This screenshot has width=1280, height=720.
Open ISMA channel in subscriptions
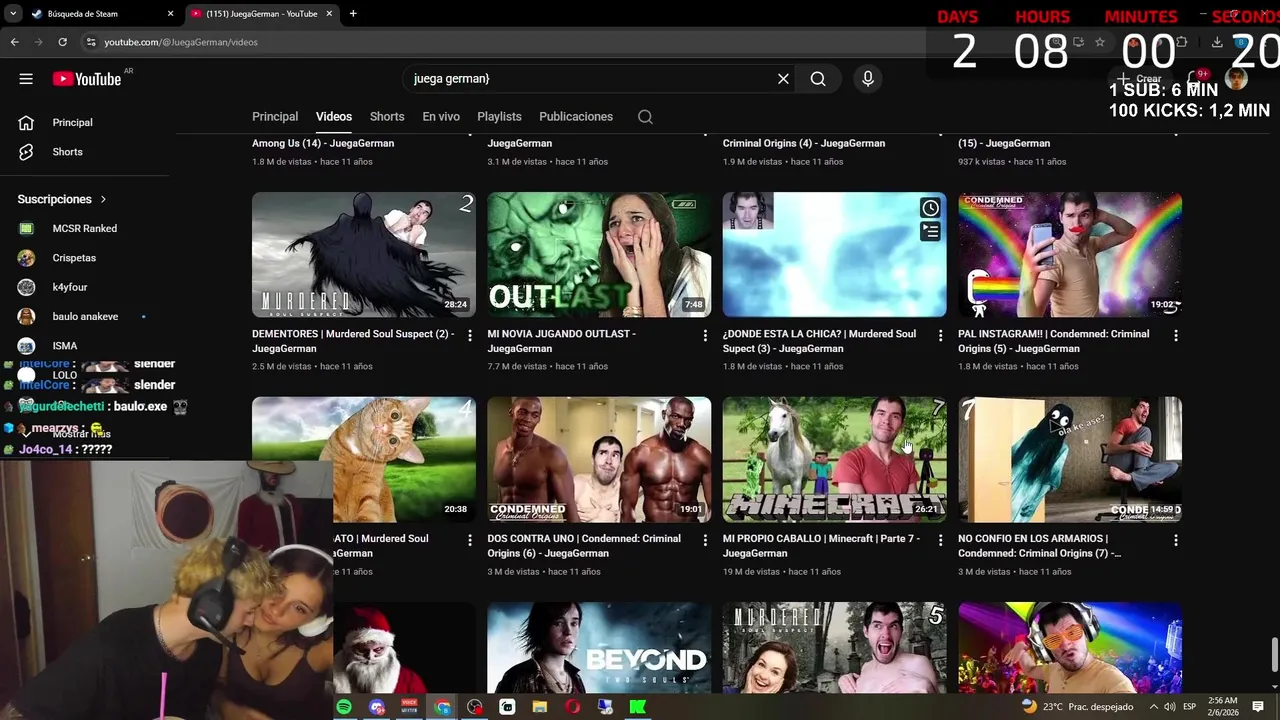point(65,346)
